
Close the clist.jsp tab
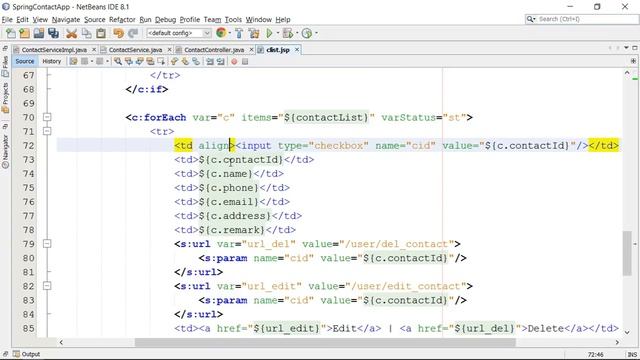click(297, 49)
